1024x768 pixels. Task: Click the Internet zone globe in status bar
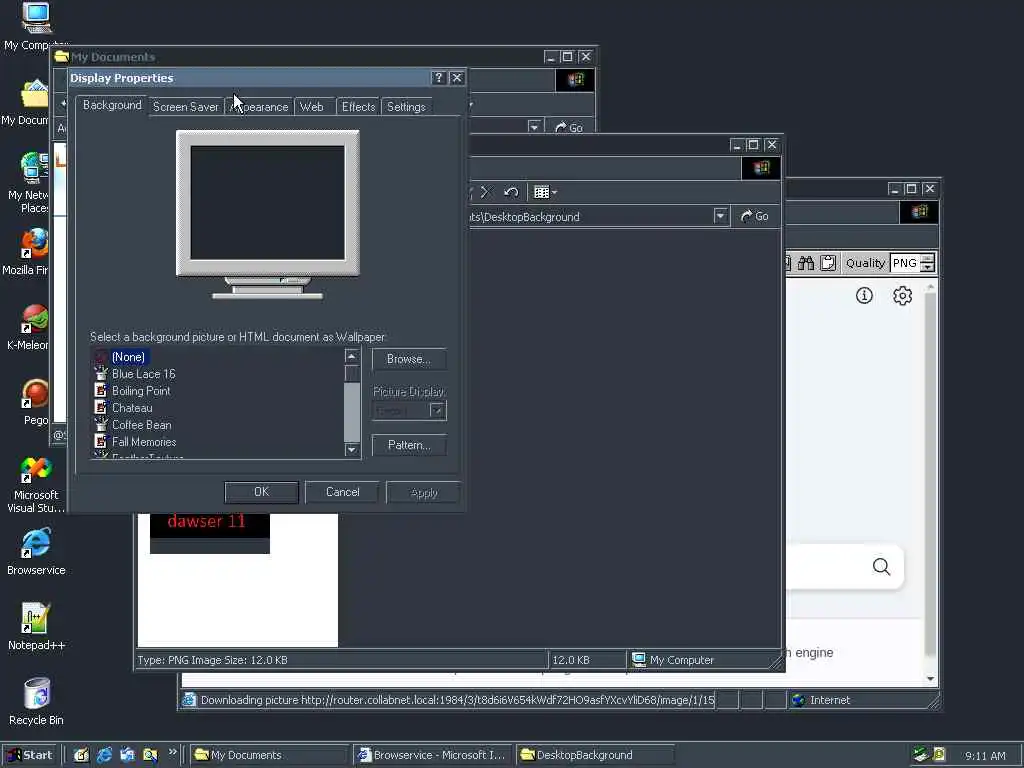tap(798, 700)
